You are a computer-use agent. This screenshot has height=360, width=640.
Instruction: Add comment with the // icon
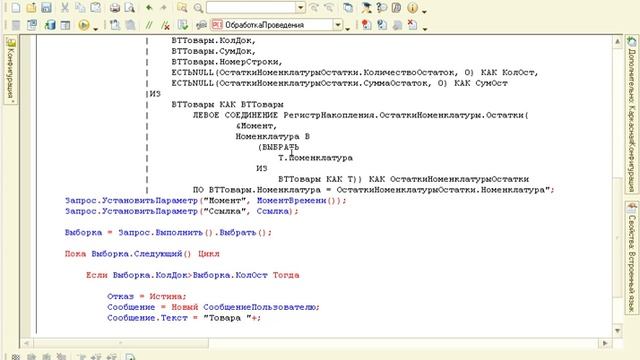[x=149, y=25]
